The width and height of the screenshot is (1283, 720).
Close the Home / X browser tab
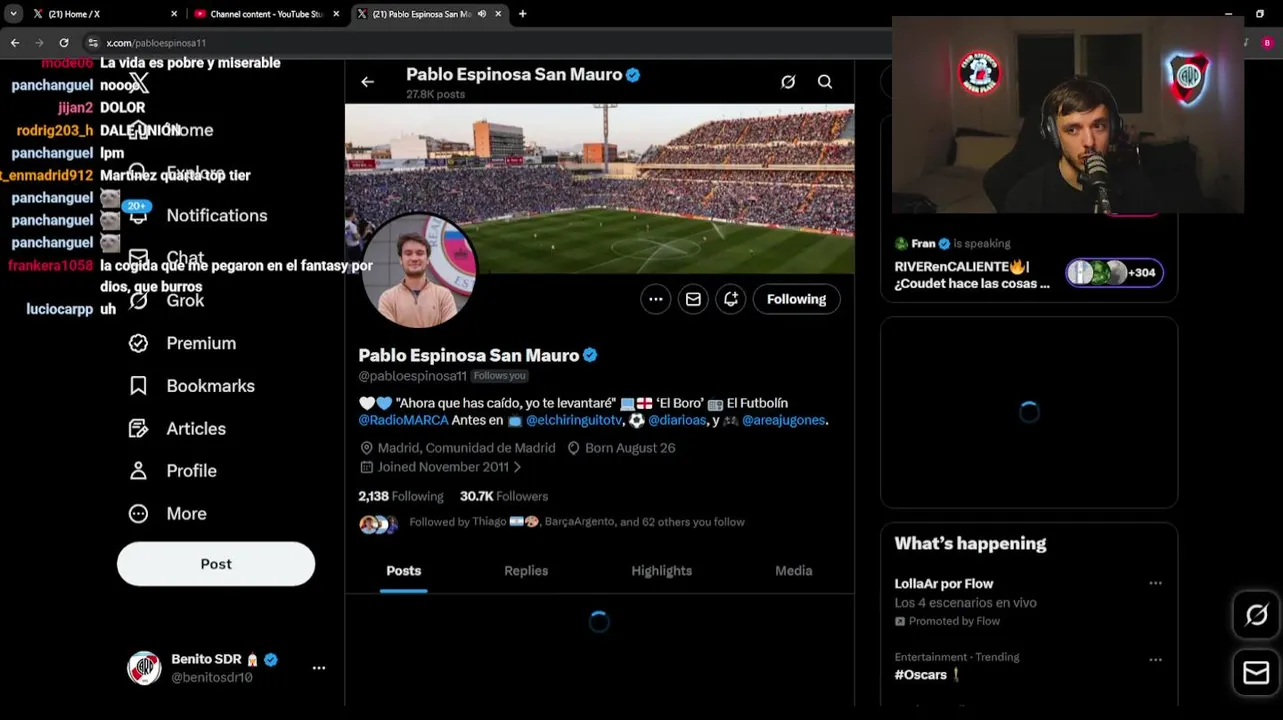click(174, 14)
